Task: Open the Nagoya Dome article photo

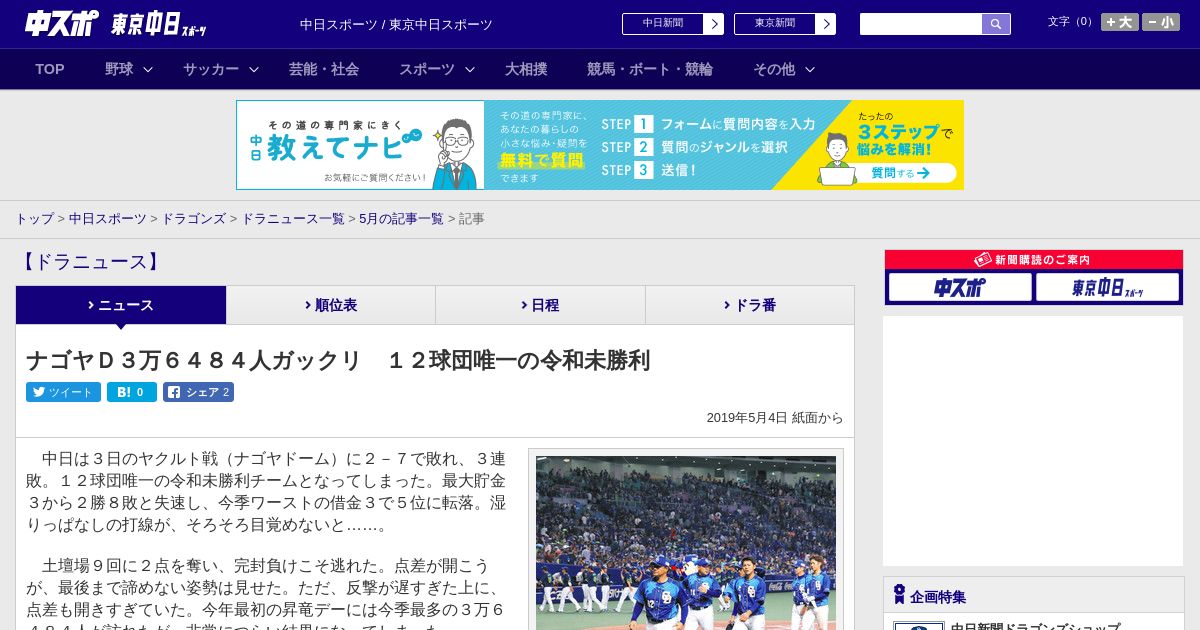Action: [686, 542]
